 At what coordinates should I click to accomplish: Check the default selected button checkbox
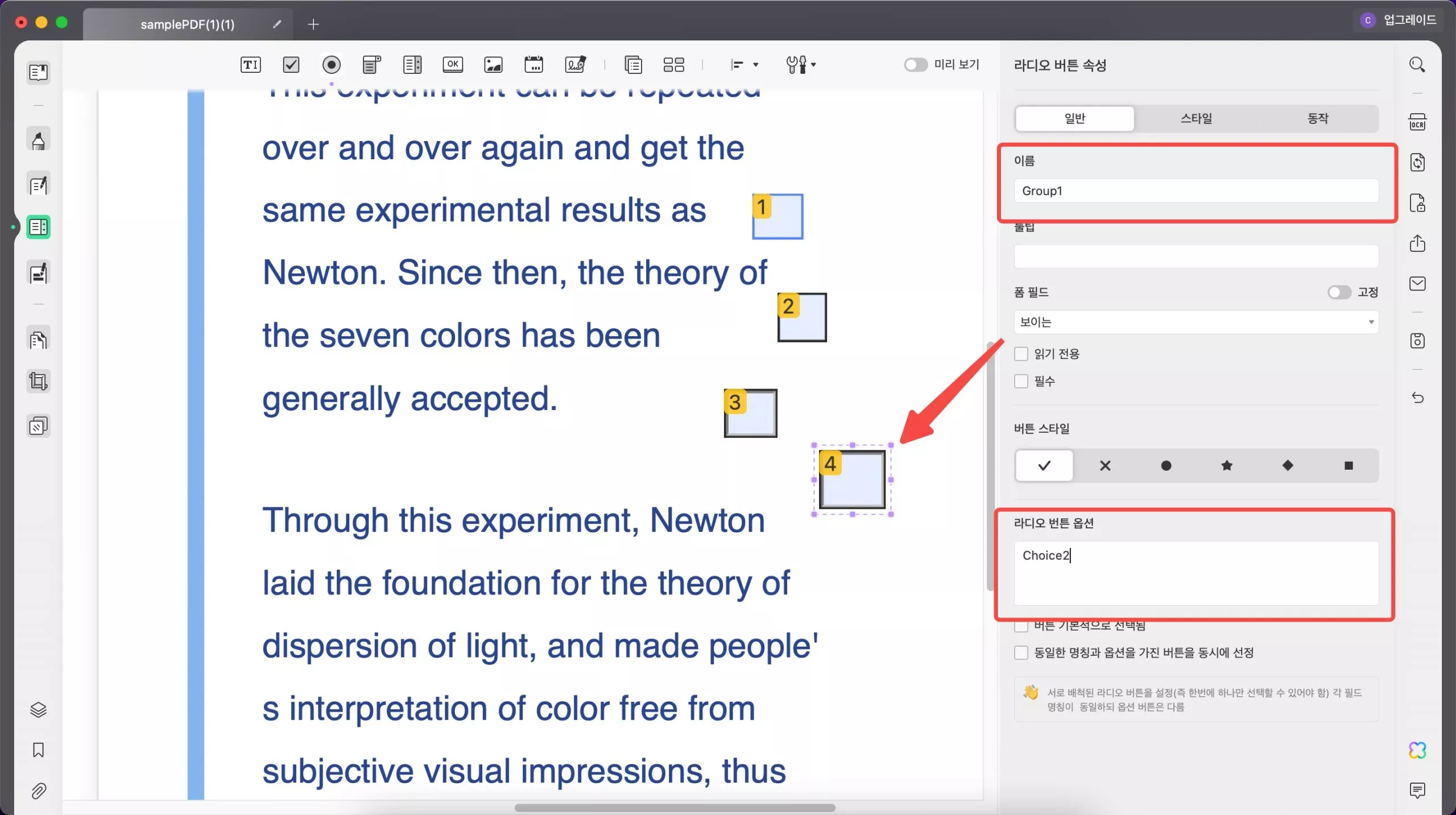tap(1021, 626)
